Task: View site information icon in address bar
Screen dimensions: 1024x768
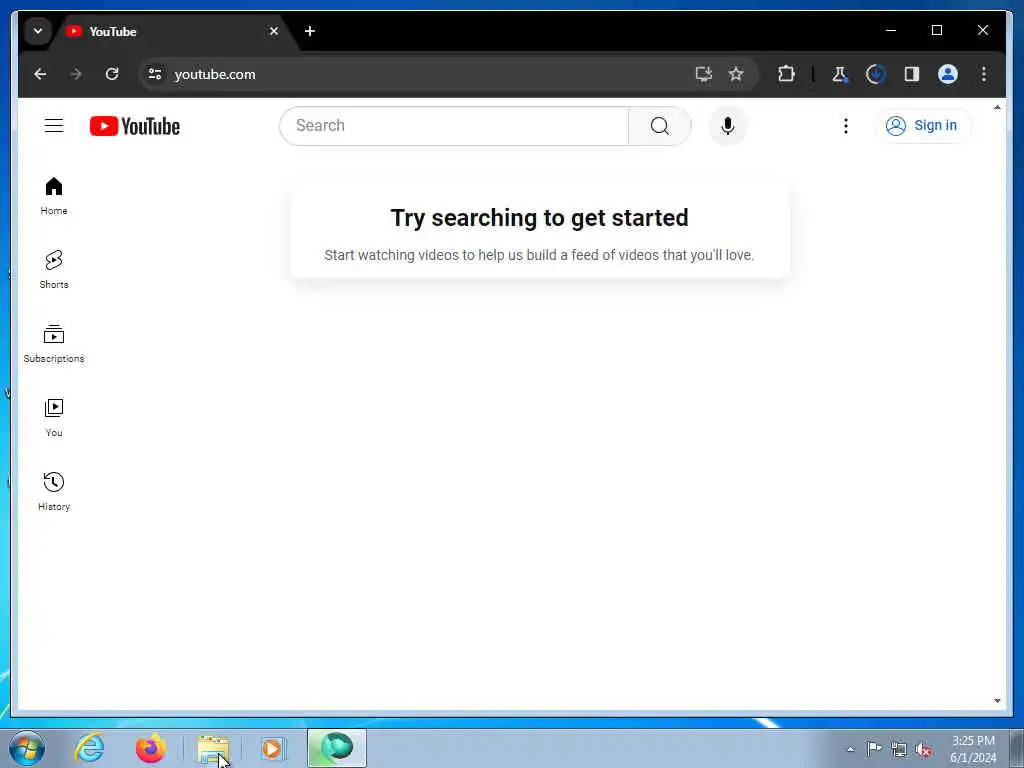Action: 155,74
